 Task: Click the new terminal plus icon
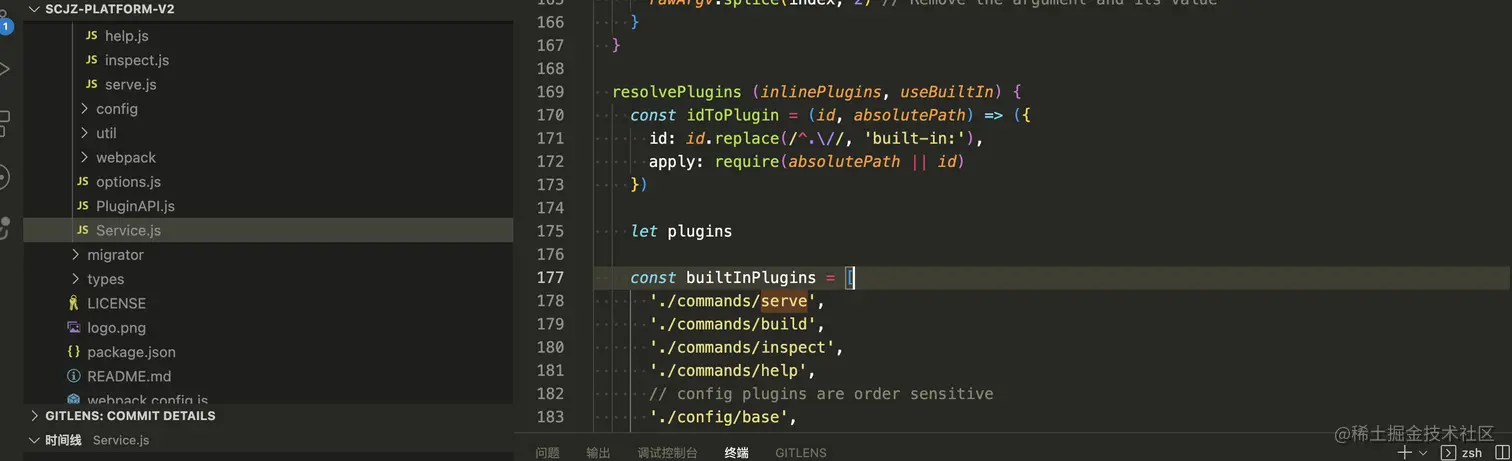[1405, 453]
